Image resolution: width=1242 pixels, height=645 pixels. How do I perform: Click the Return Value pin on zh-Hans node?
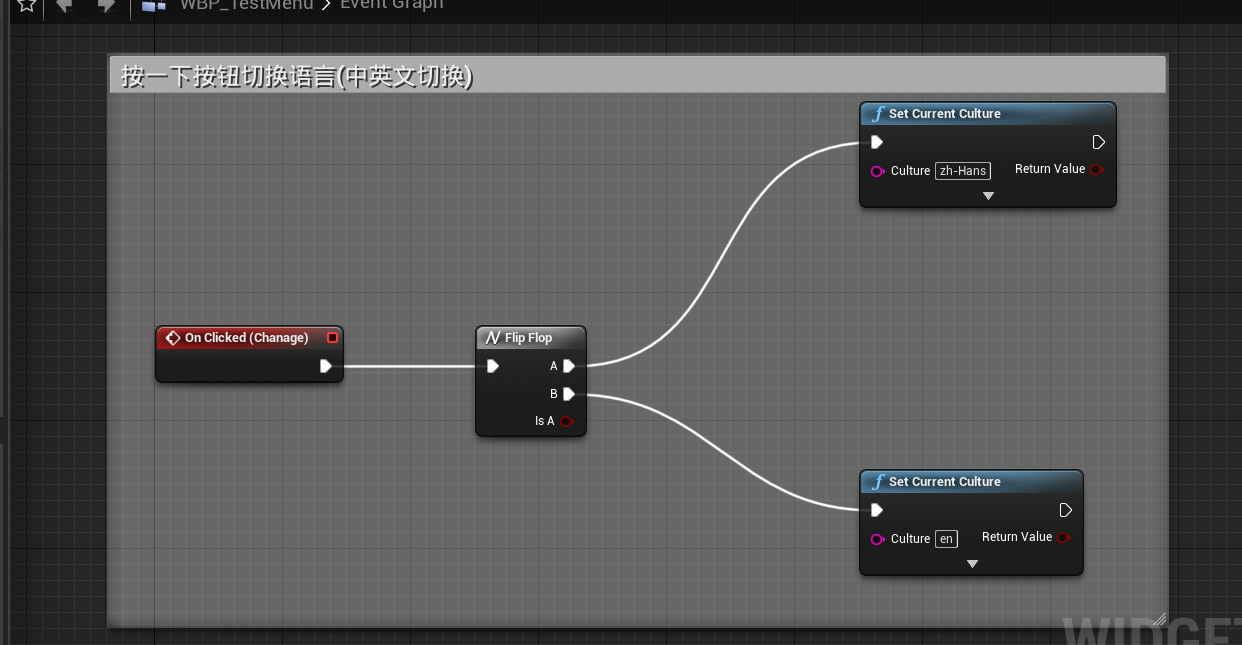(1096, 169)
